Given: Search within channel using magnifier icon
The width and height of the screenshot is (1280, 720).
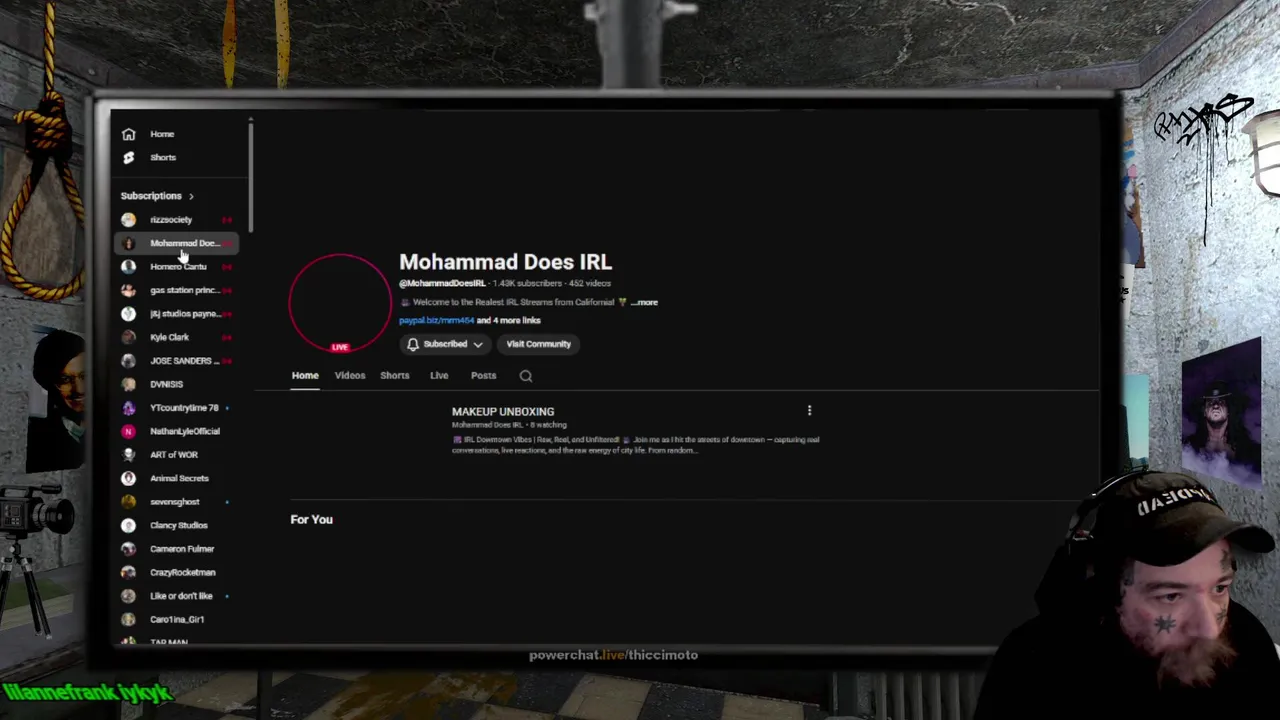Looking at the screenshot, I should point(526,376).
